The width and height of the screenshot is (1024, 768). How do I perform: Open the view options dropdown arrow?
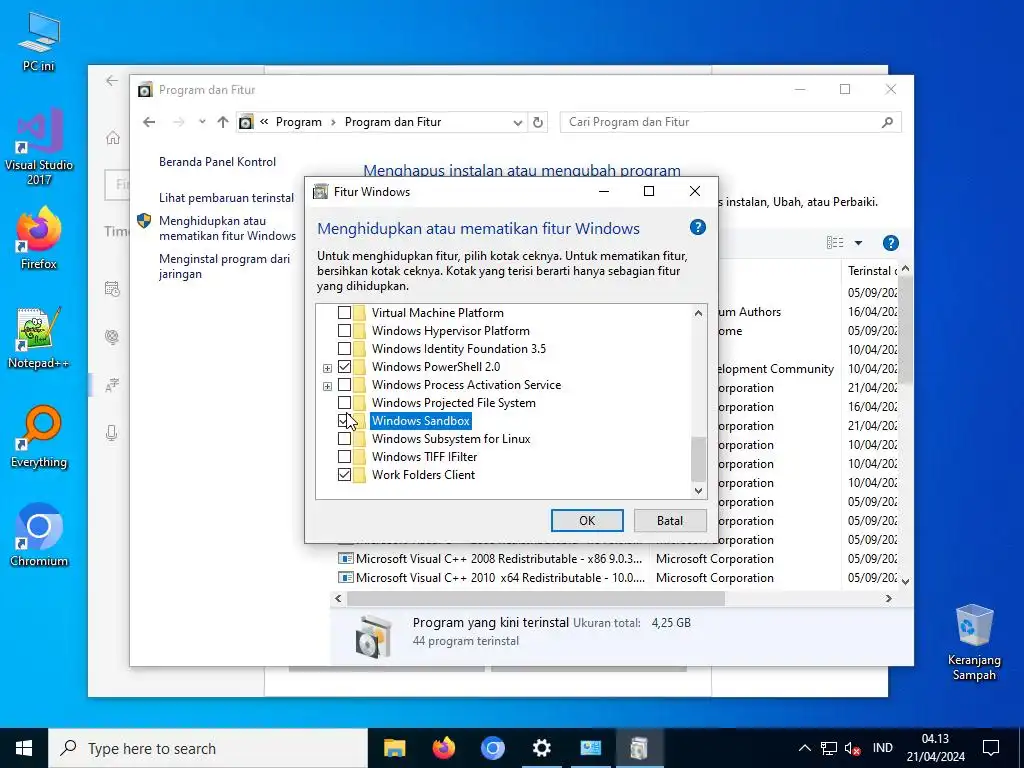pyautogui.click(x=858, y=243)
